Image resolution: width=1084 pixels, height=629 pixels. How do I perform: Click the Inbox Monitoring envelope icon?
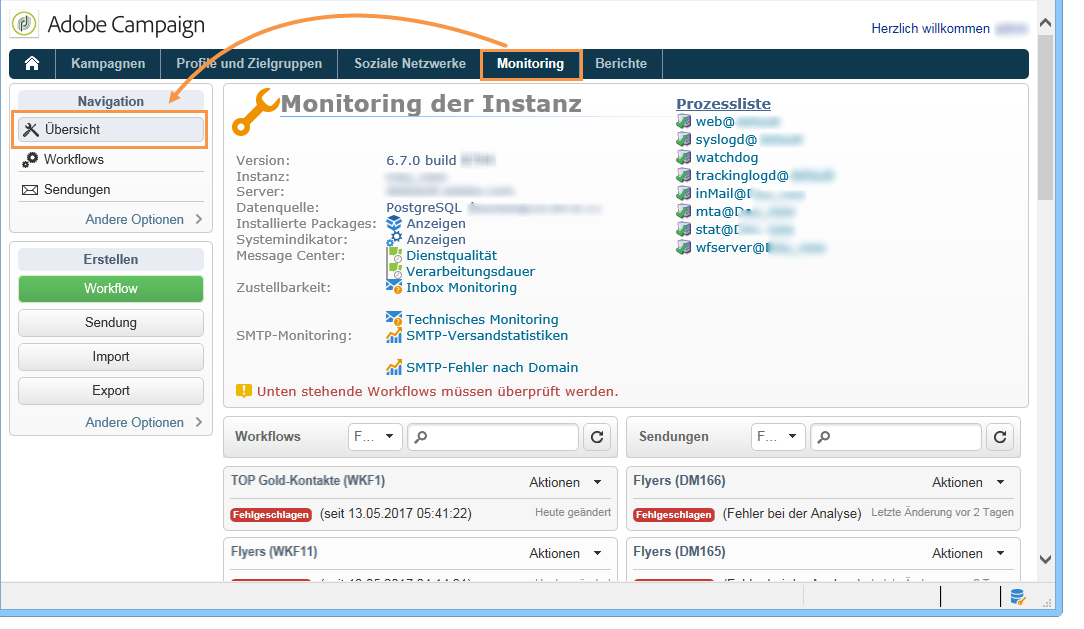(394, 287)
